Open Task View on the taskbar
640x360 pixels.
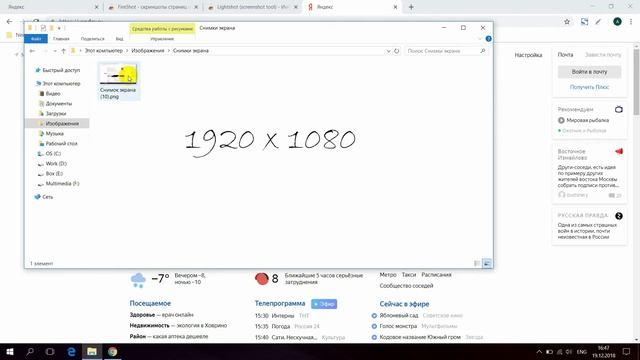tap(50, 351)
